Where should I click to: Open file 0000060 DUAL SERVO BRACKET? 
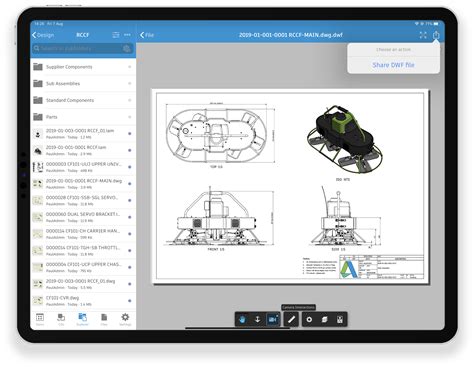(83, 217)
